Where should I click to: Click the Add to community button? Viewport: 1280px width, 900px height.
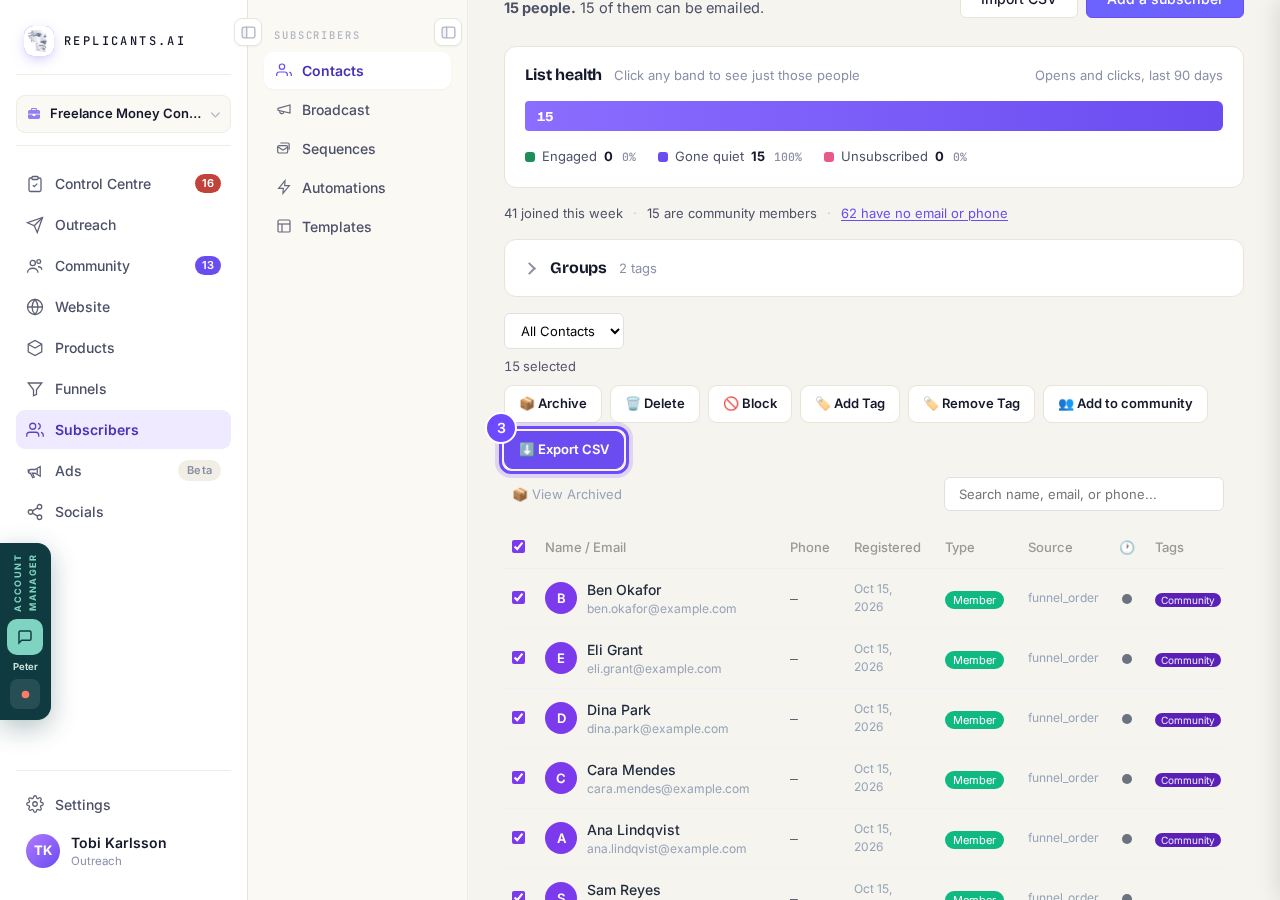(1125, 404)
